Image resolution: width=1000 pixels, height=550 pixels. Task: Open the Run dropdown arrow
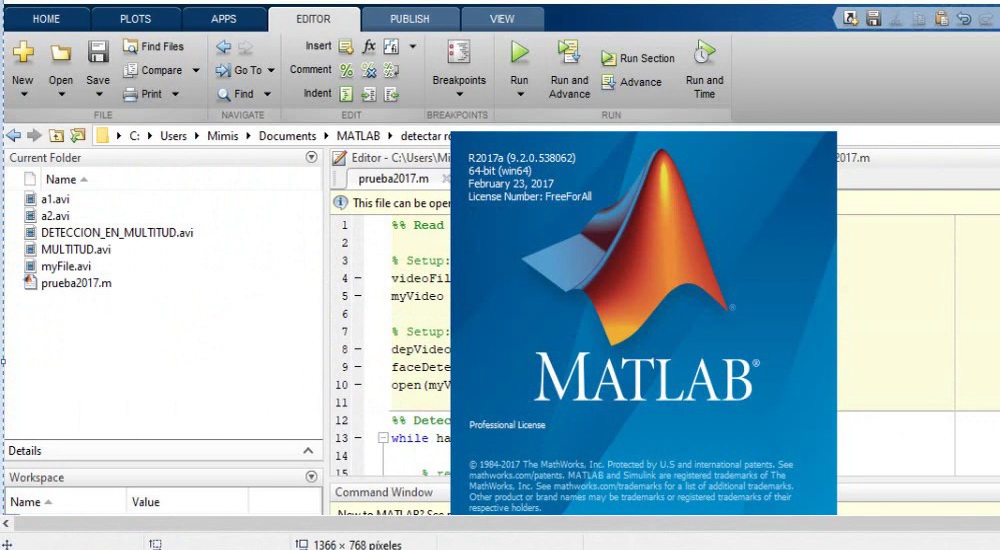(520, 95)
